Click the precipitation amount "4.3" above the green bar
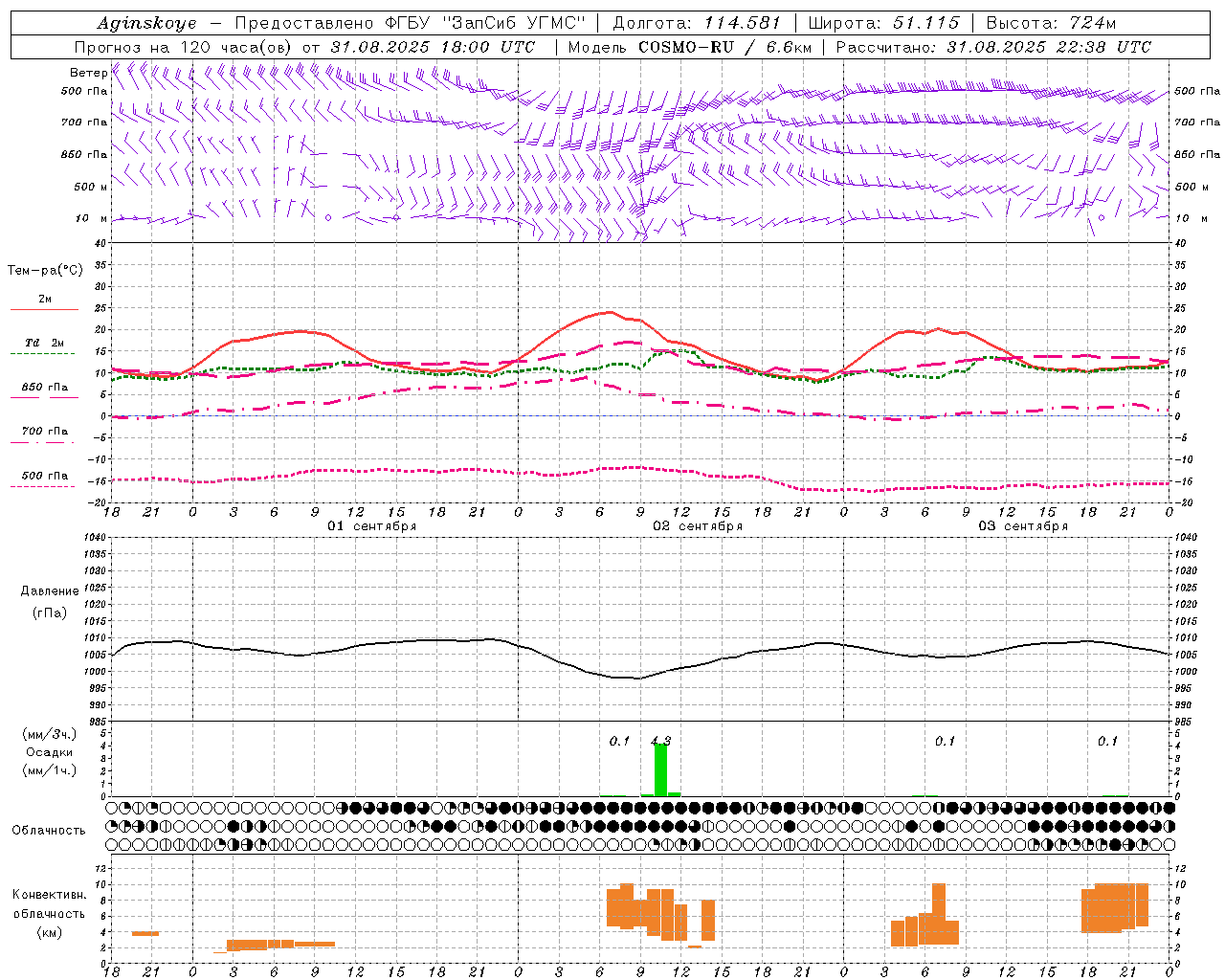Viewport: 1225px width, 980px height. click(x=660, y=741)
